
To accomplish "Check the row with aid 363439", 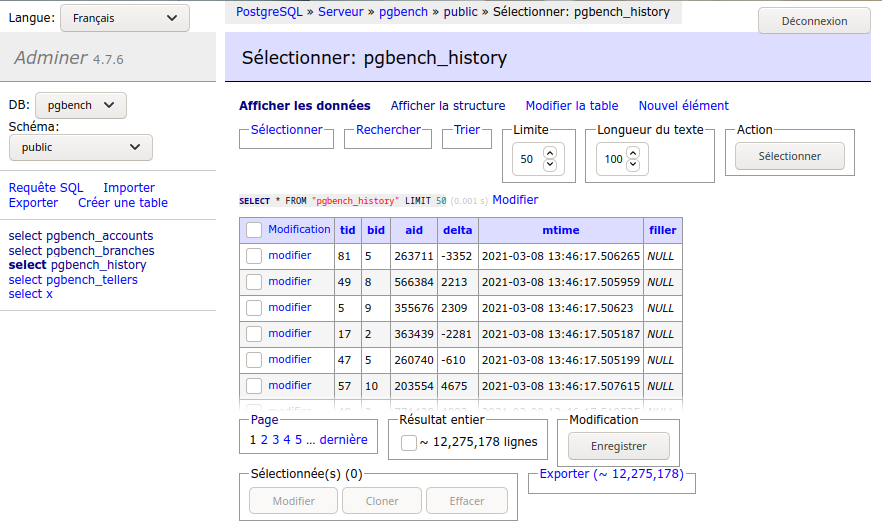I will click(254, 333).
